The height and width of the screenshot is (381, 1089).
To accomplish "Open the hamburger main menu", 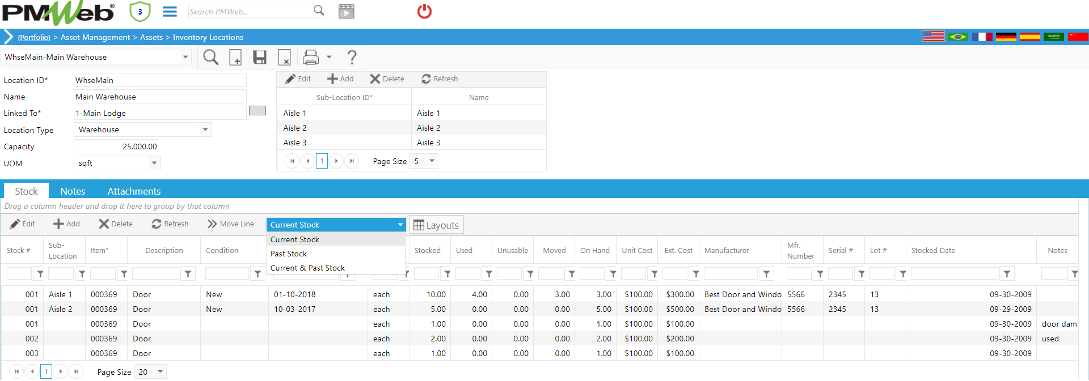I will click(169, 12).
